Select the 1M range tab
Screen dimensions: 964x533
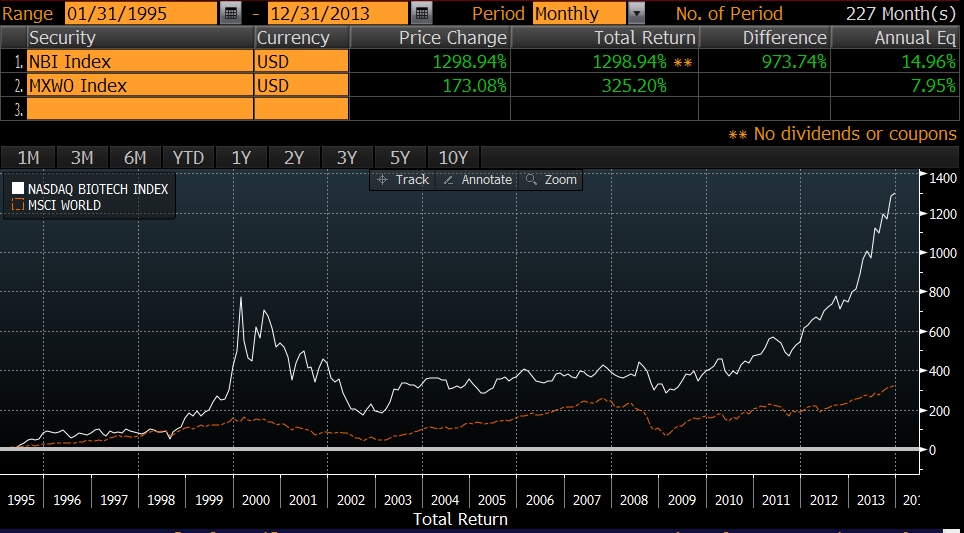[x=28, y=158]
